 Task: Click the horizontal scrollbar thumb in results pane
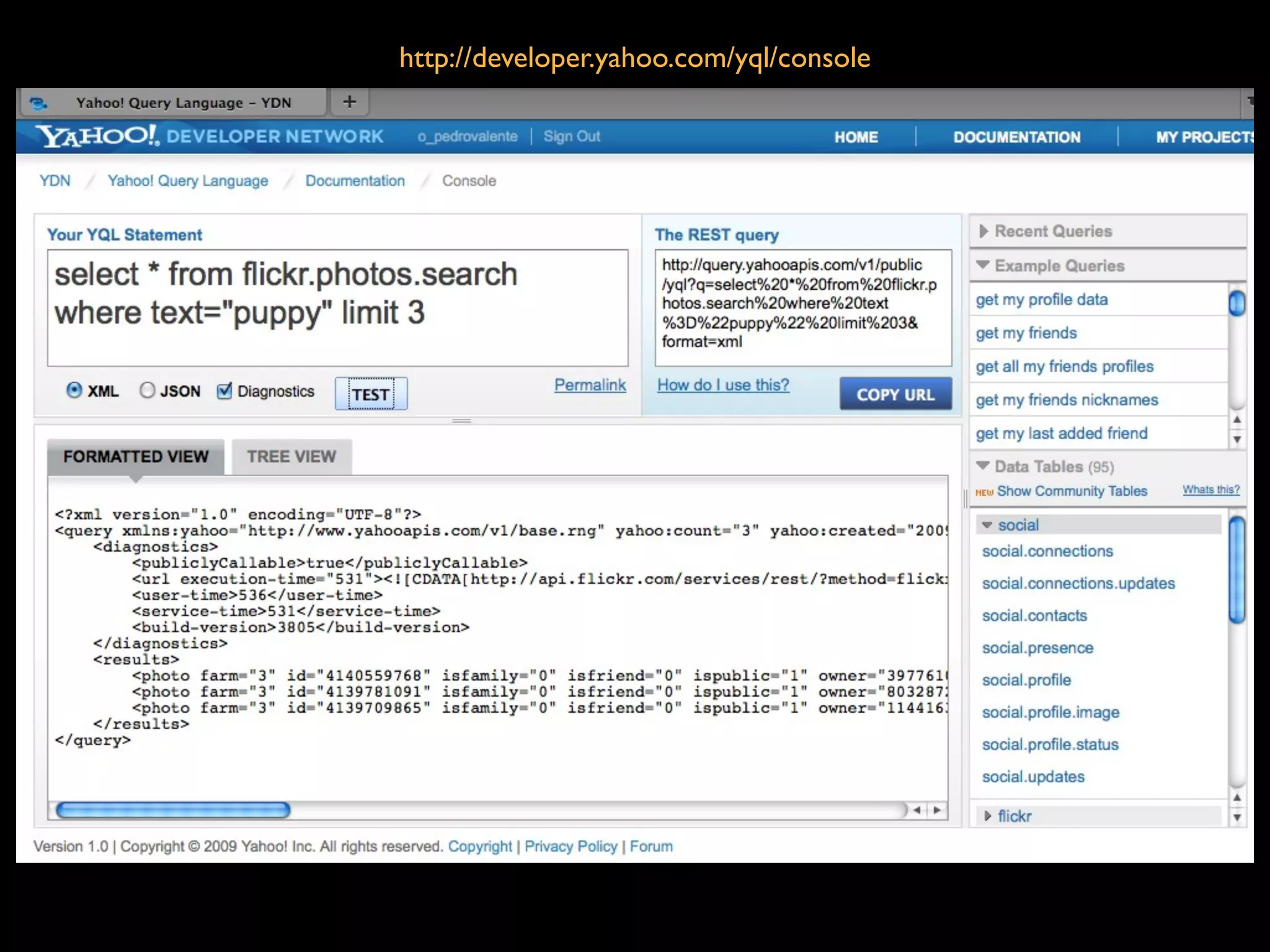[x=173, y=810]
